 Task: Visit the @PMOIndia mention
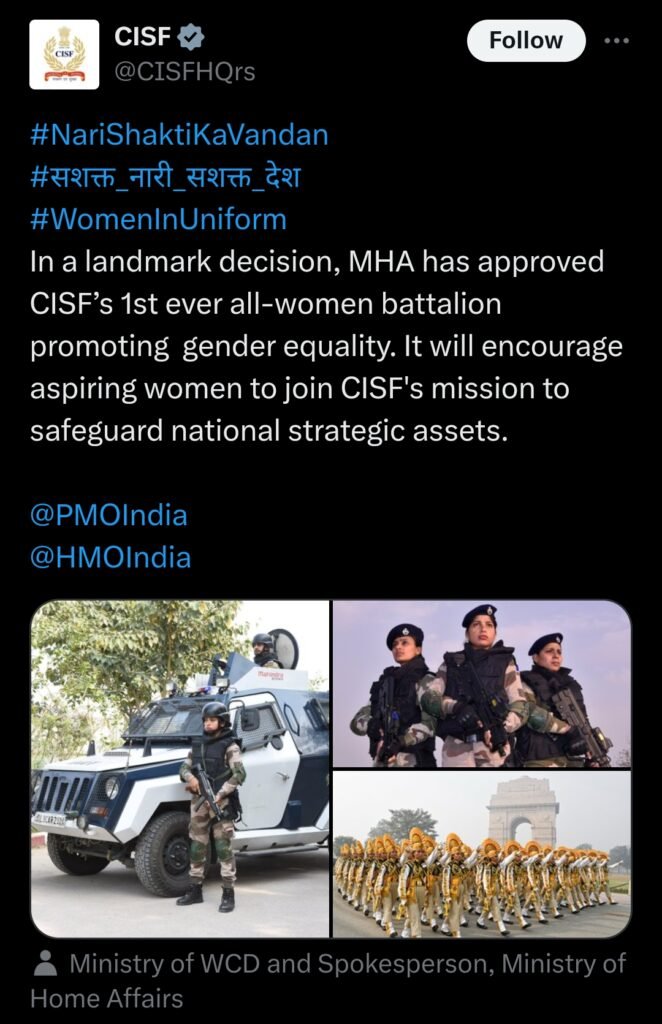tap(109, 515)
